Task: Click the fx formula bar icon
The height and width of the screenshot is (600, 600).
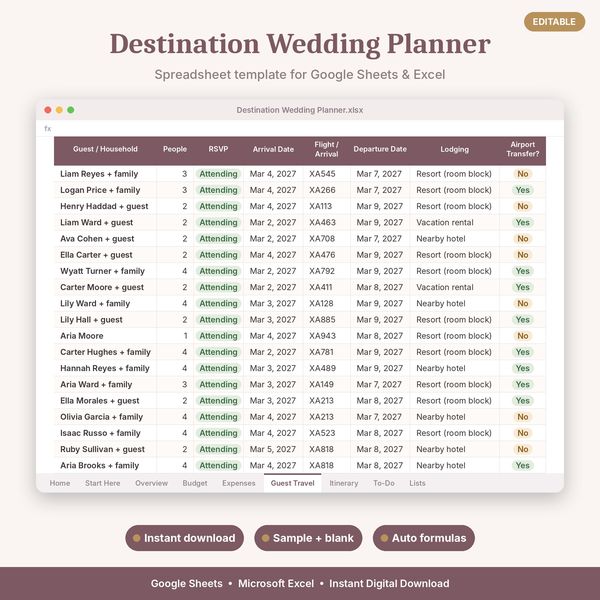Action: (47, 129)
